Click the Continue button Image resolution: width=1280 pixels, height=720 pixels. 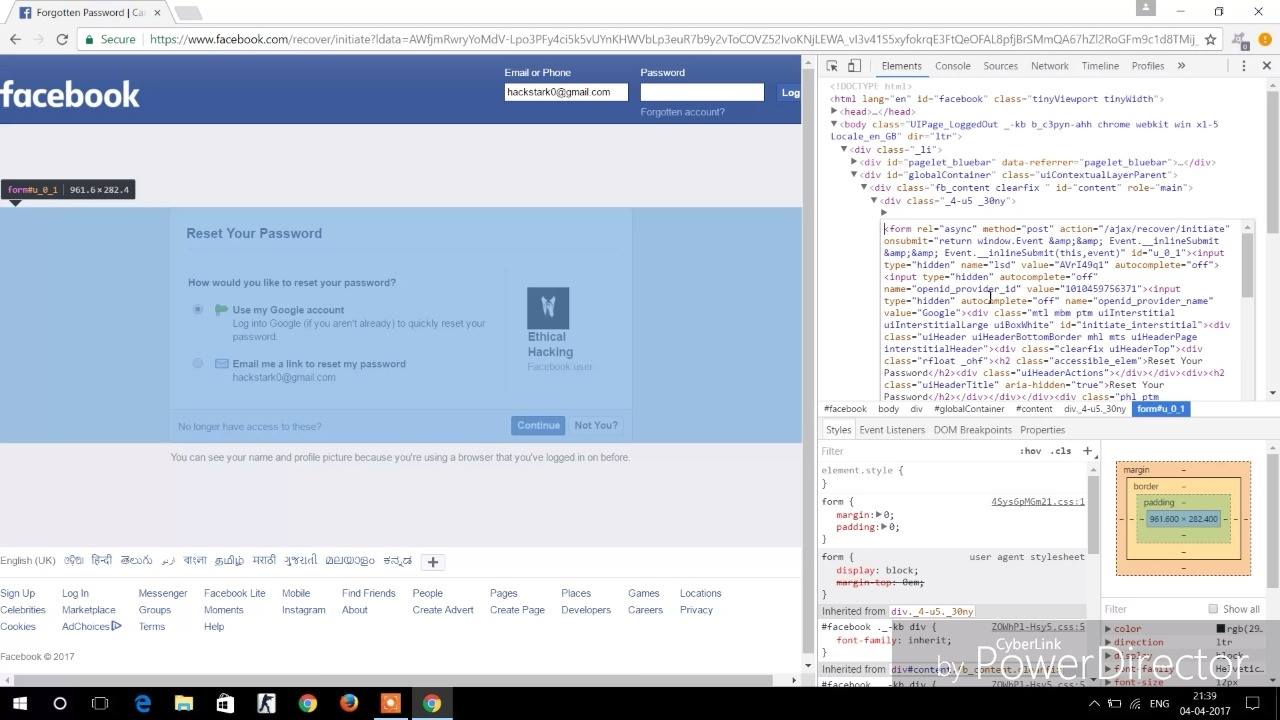pyautogui.click(x=538, y=425)
